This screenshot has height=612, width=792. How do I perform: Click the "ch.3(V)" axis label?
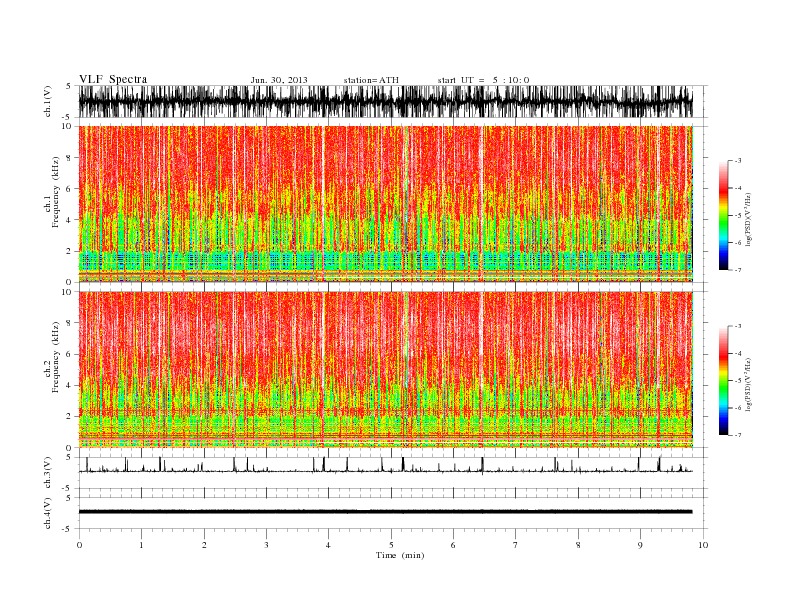pyautogui.click(x=48, y=472)
